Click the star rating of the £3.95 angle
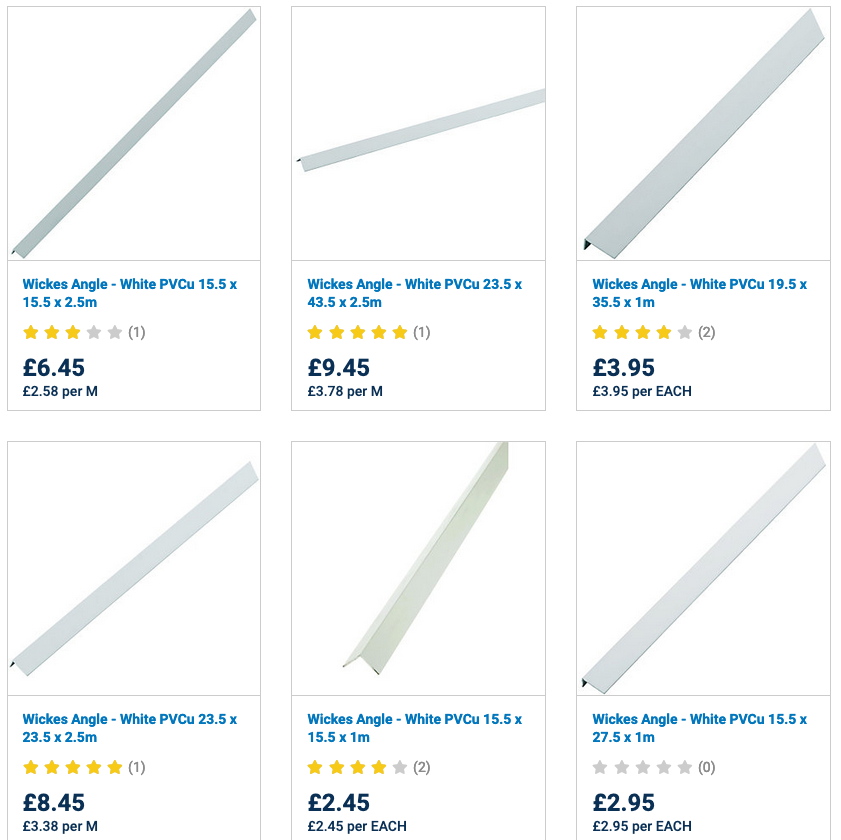This screenshot has width=841, height=840. click(642, 332)
